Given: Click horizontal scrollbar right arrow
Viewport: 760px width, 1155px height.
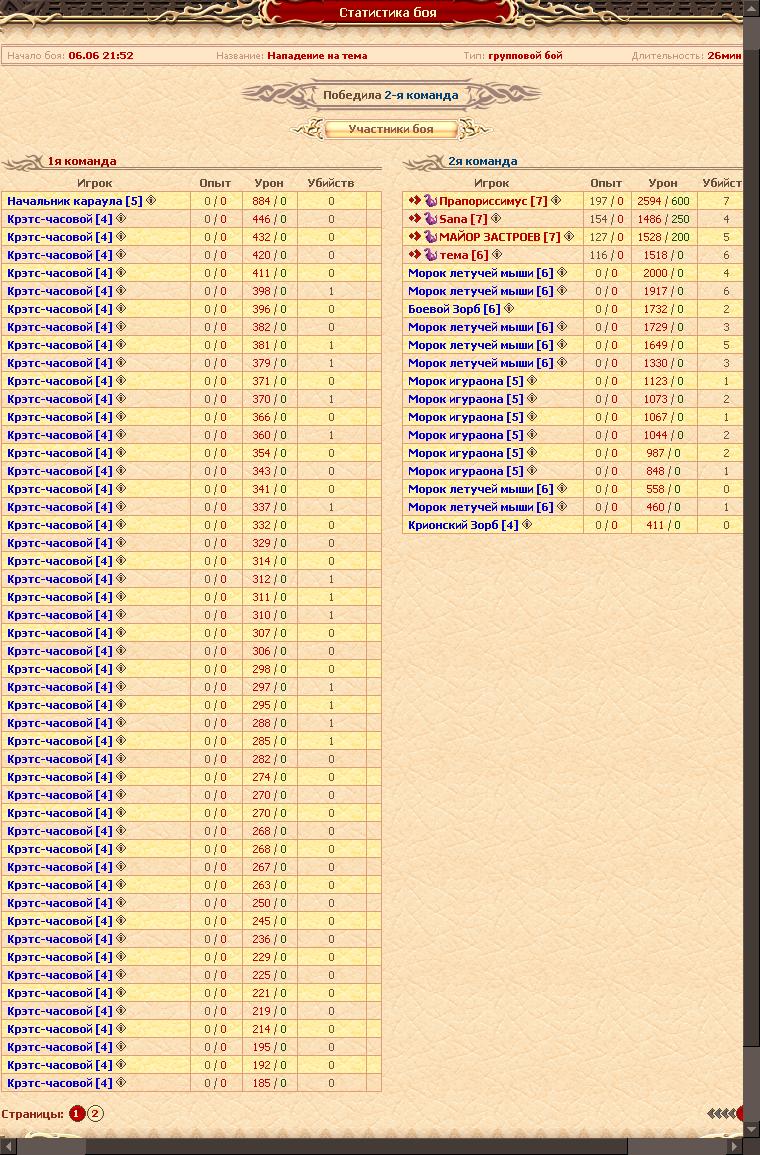Looking at the screenshot, I should [x=735, y=1147].
